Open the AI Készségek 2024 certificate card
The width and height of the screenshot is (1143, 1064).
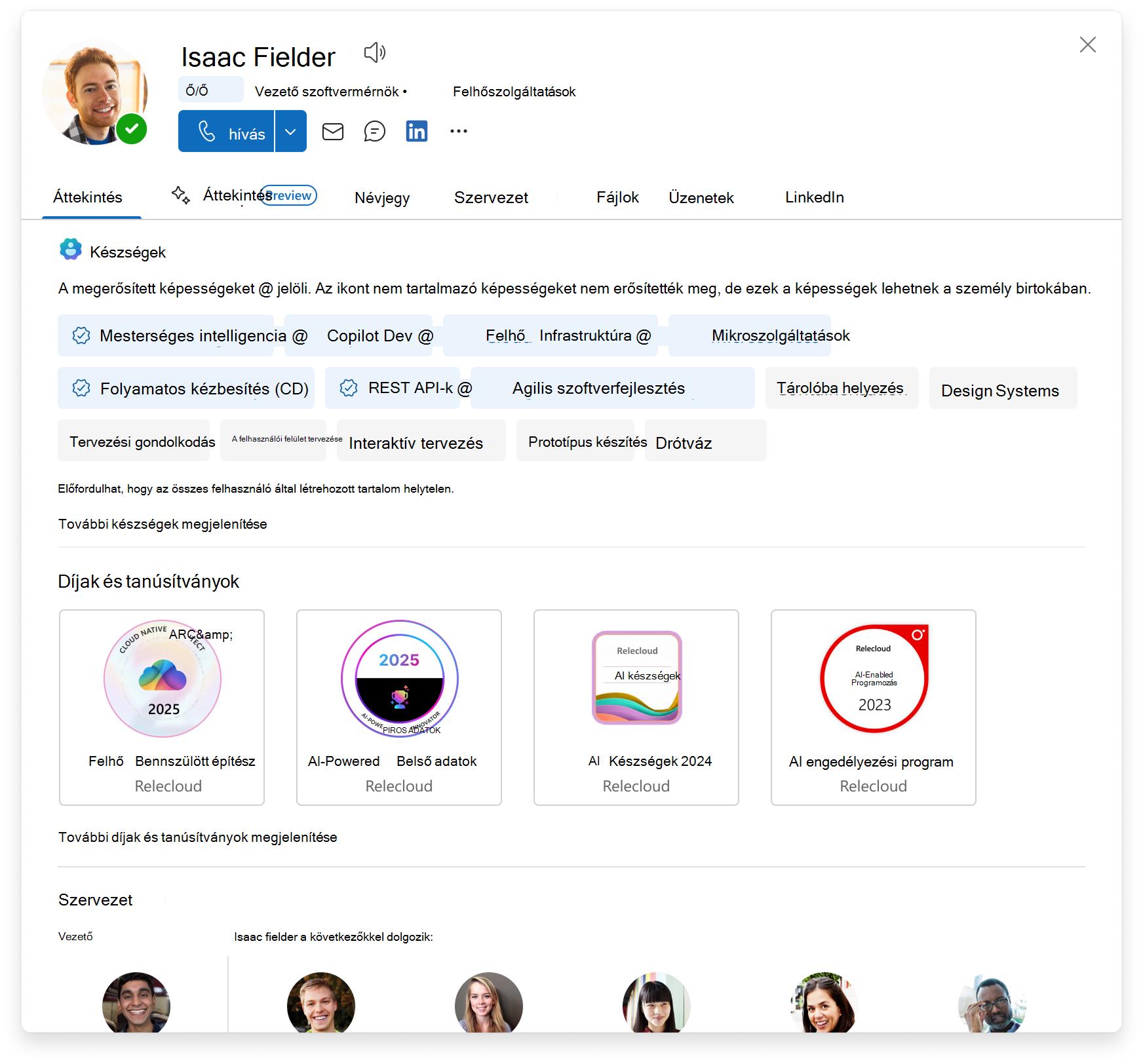coord(636,708)
